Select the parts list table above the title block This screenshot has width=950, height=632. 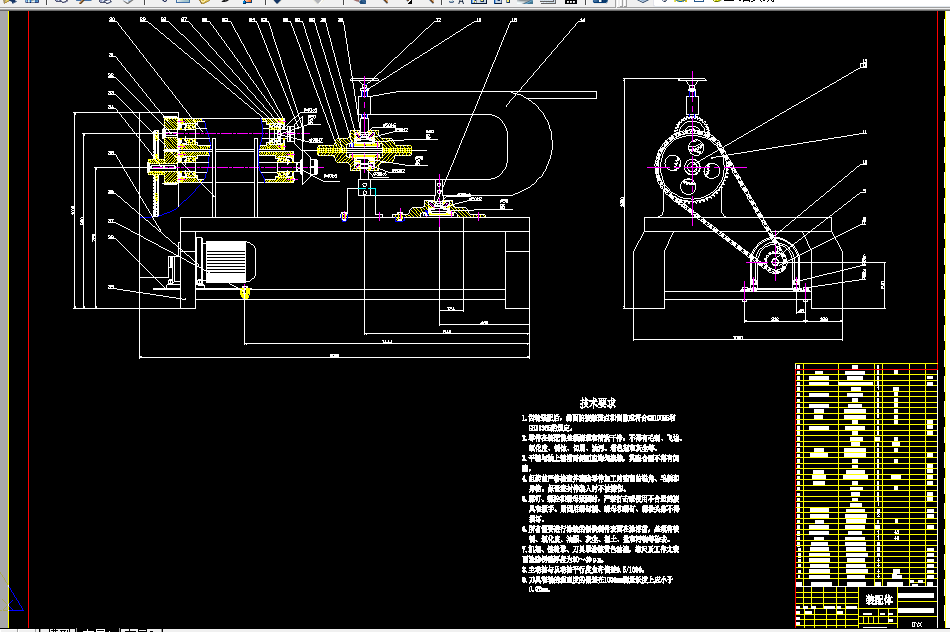[x=866, y=474]
